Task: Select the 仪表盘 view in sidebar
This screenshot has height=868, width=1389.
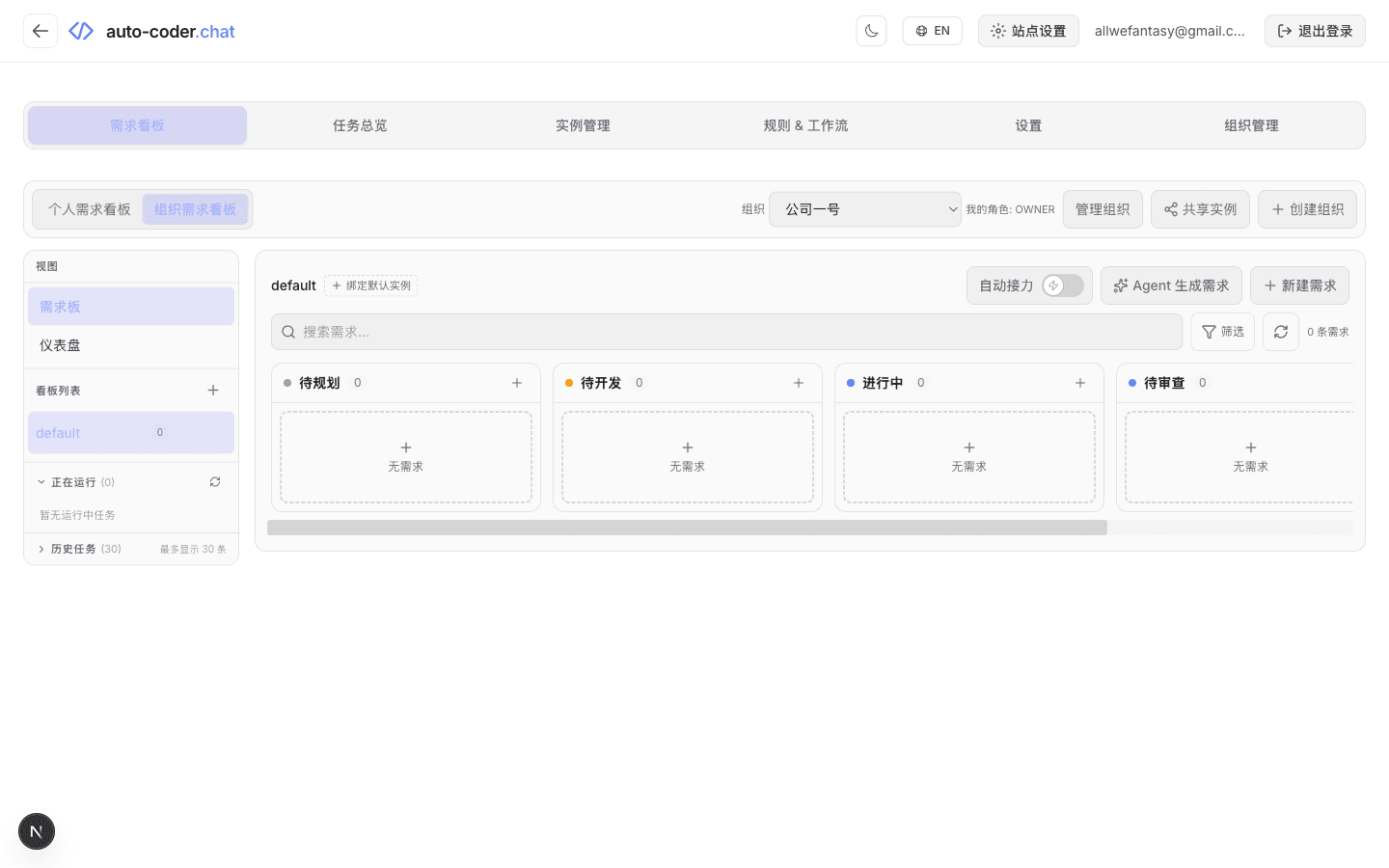Action: click(60, 344)
